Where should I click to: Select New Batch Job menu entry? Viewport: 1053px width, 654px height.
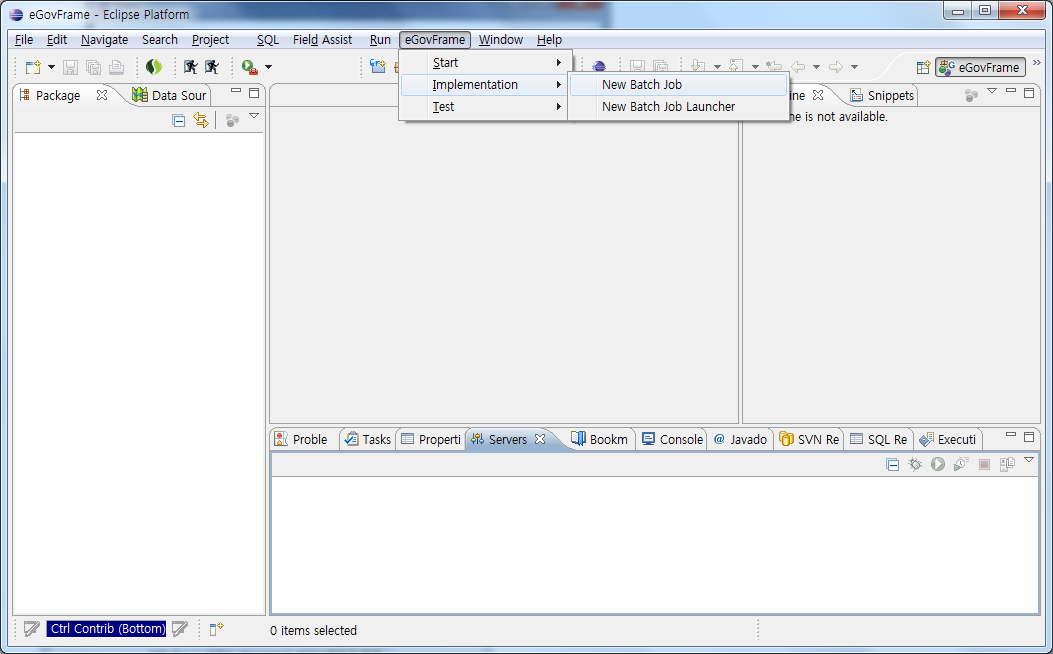(x=642, y=85)
